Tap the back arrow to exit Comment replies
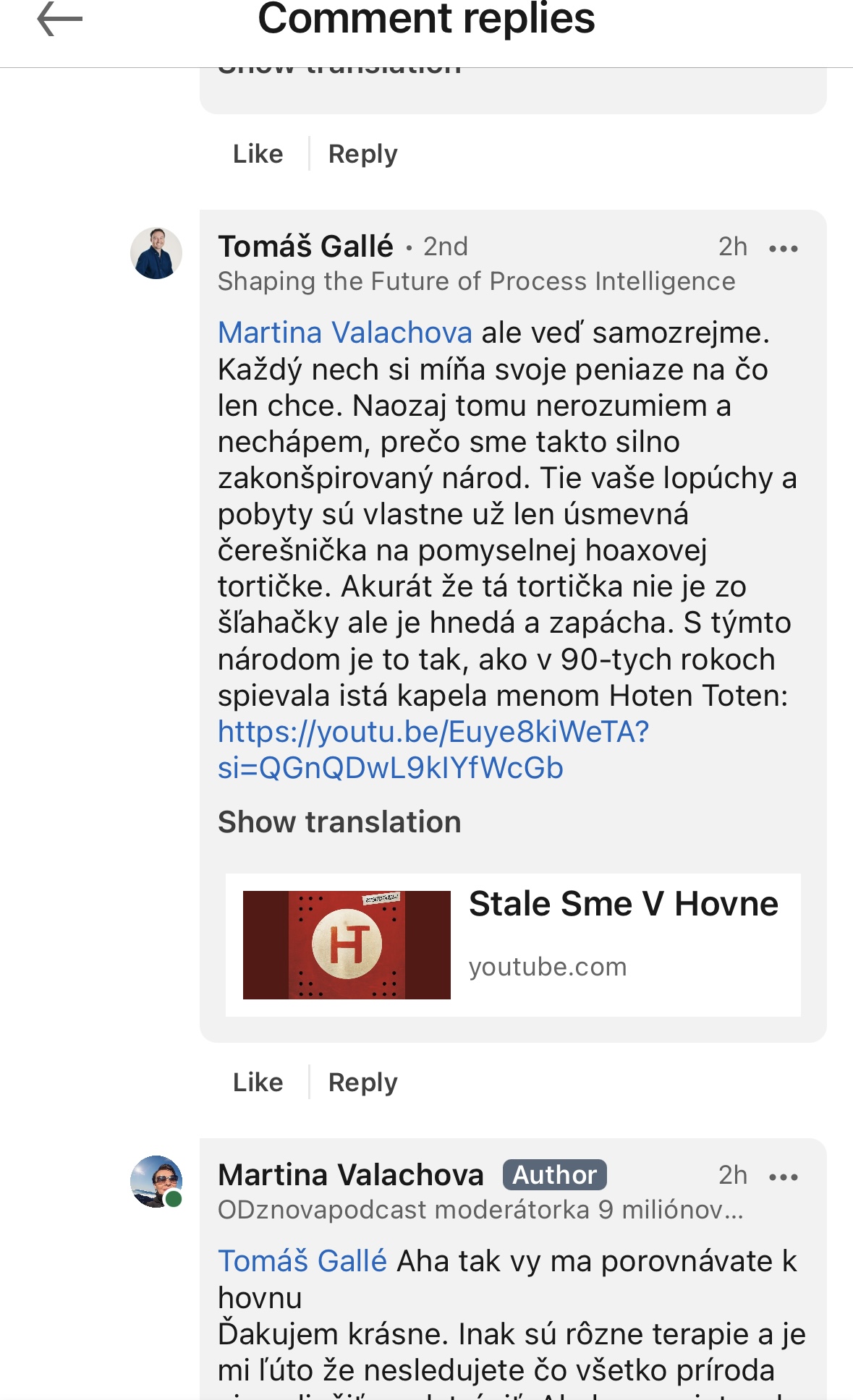Viewport: 853px width, 1400px height. click(51, 20)
